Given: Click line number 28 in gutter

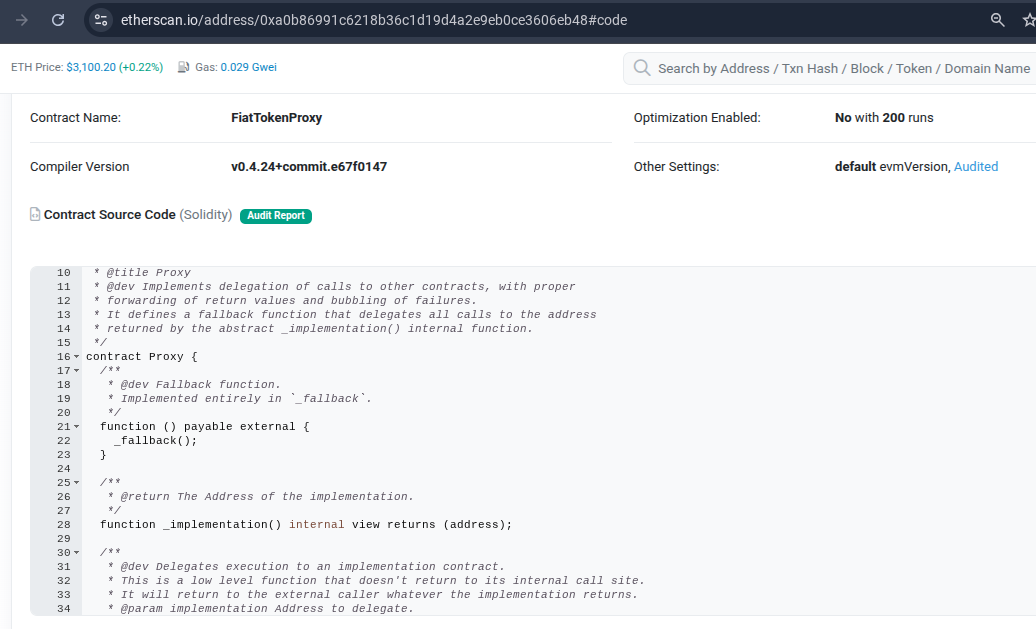Looking at the screenshot, I should click(x=63, y=525).
